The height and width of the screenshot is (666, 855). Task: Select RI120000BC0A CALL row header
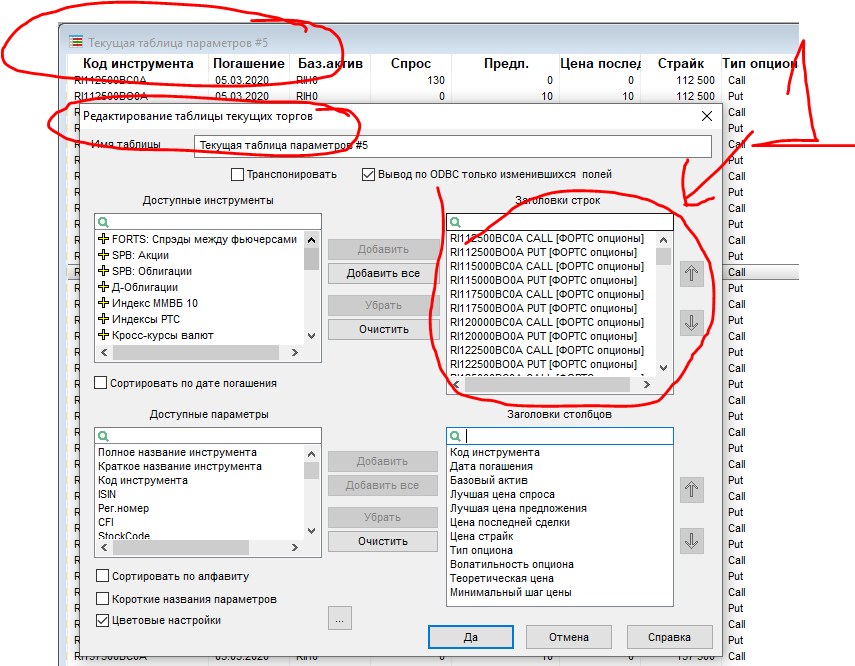point(547,322)
